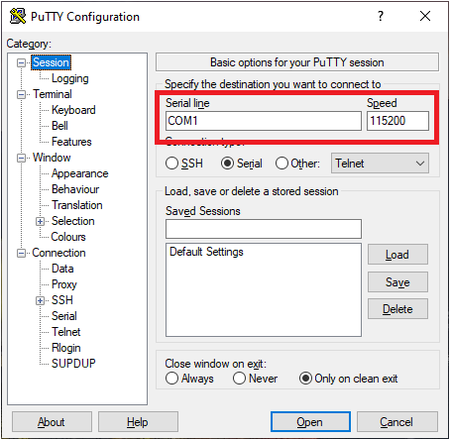Viewport: 450px width, 439px height.
Task: Click the Save session button
Action: (398, 282)
